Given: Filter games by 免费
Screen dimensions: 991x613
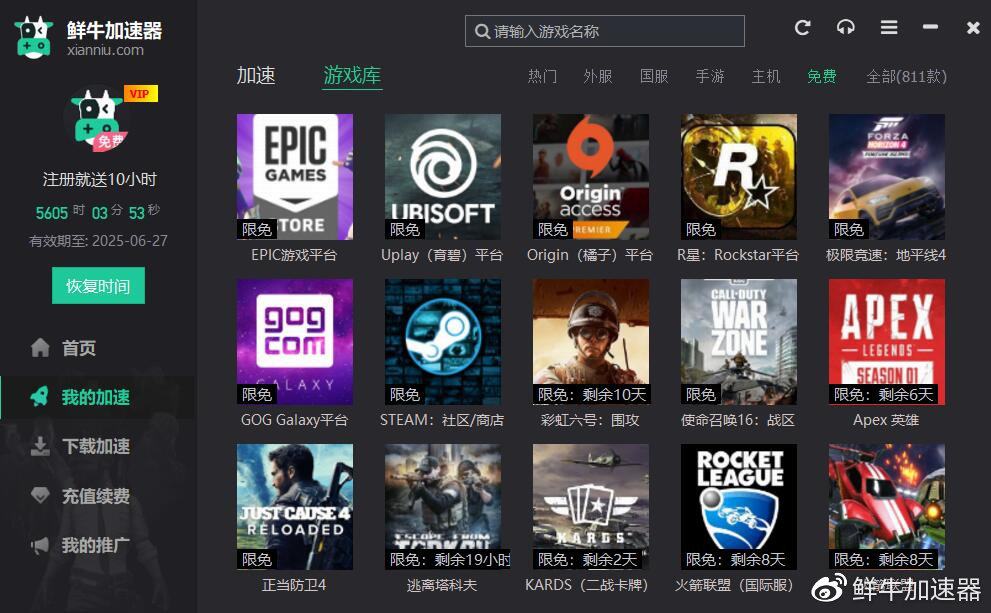Looking at the screenshot, I should click(x=822, y=76).
